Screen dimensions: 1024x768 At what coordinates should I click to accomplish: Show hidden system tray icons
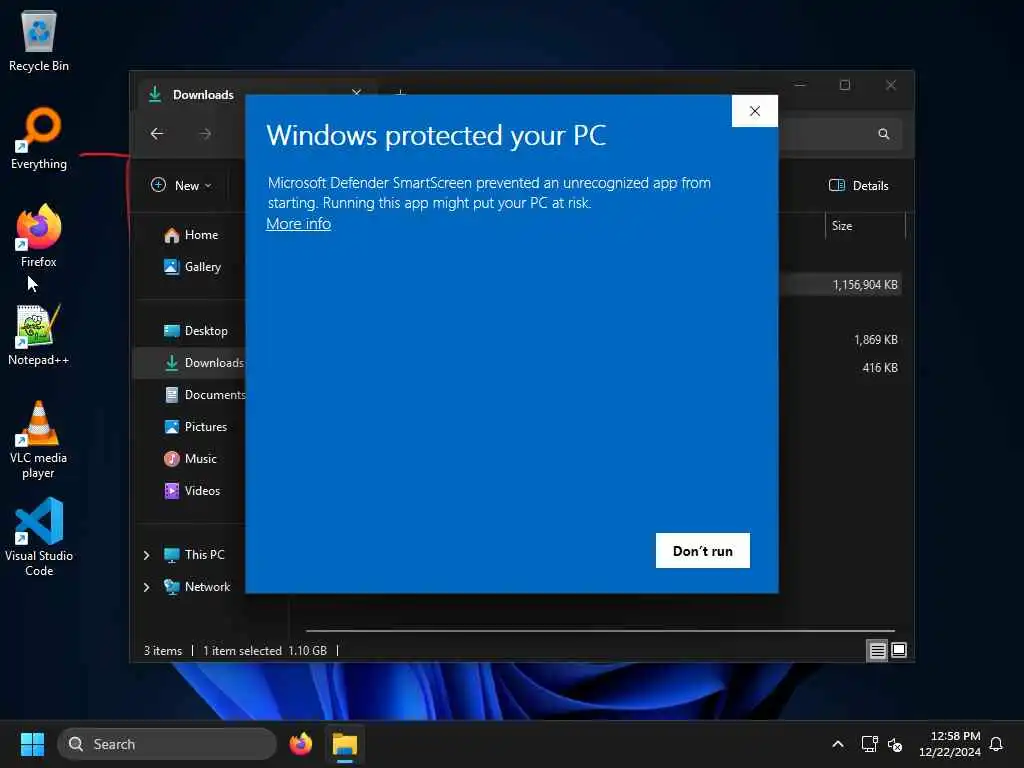click(838, 744)
